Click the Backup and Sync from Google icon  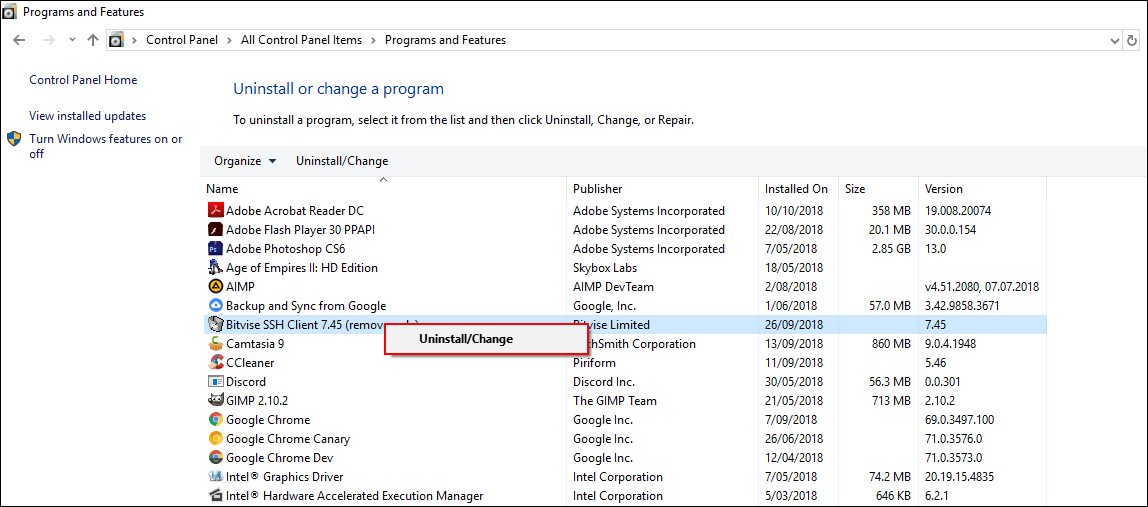215,306
